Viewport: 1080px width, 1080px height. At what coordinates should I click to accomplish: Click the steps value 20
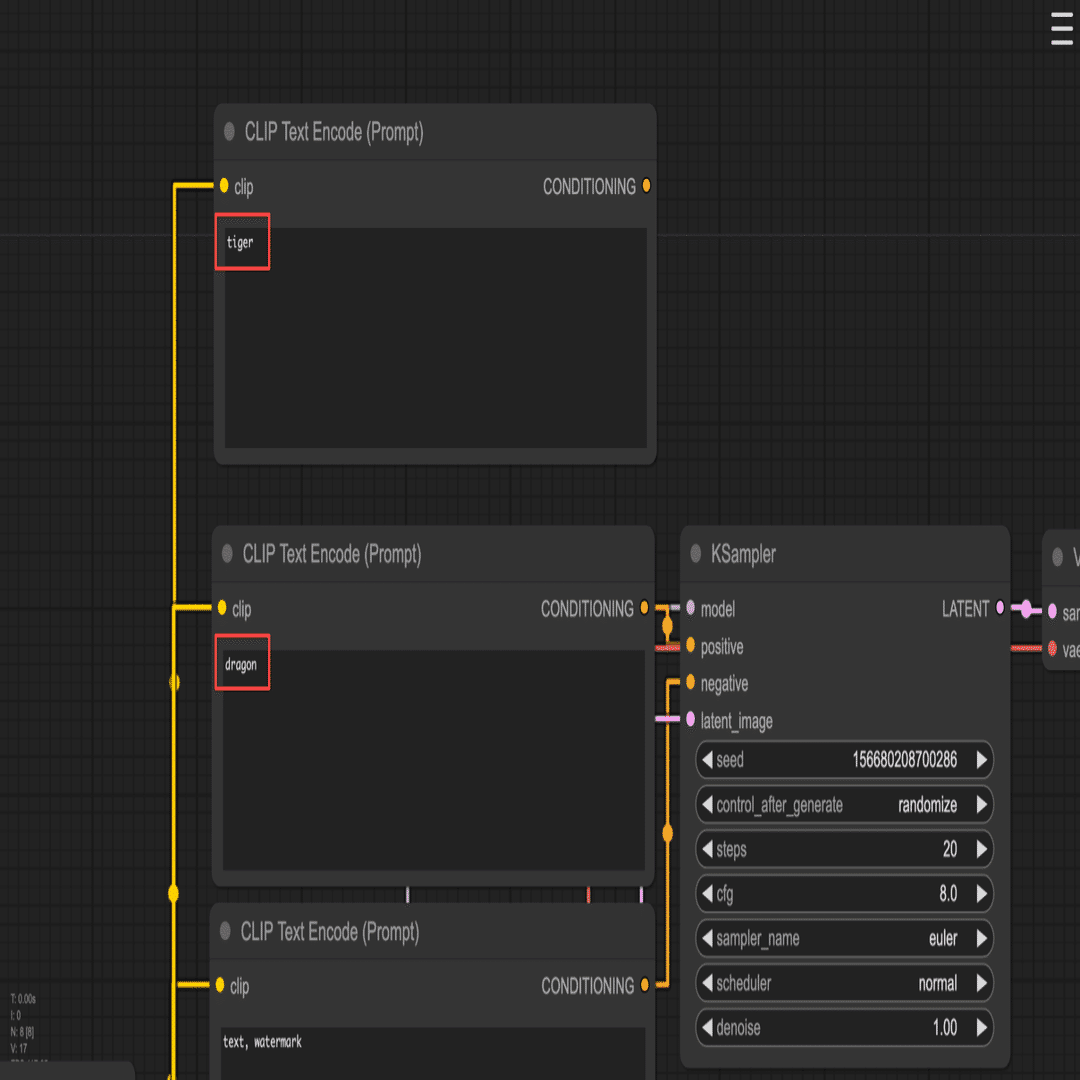(950, 849)
